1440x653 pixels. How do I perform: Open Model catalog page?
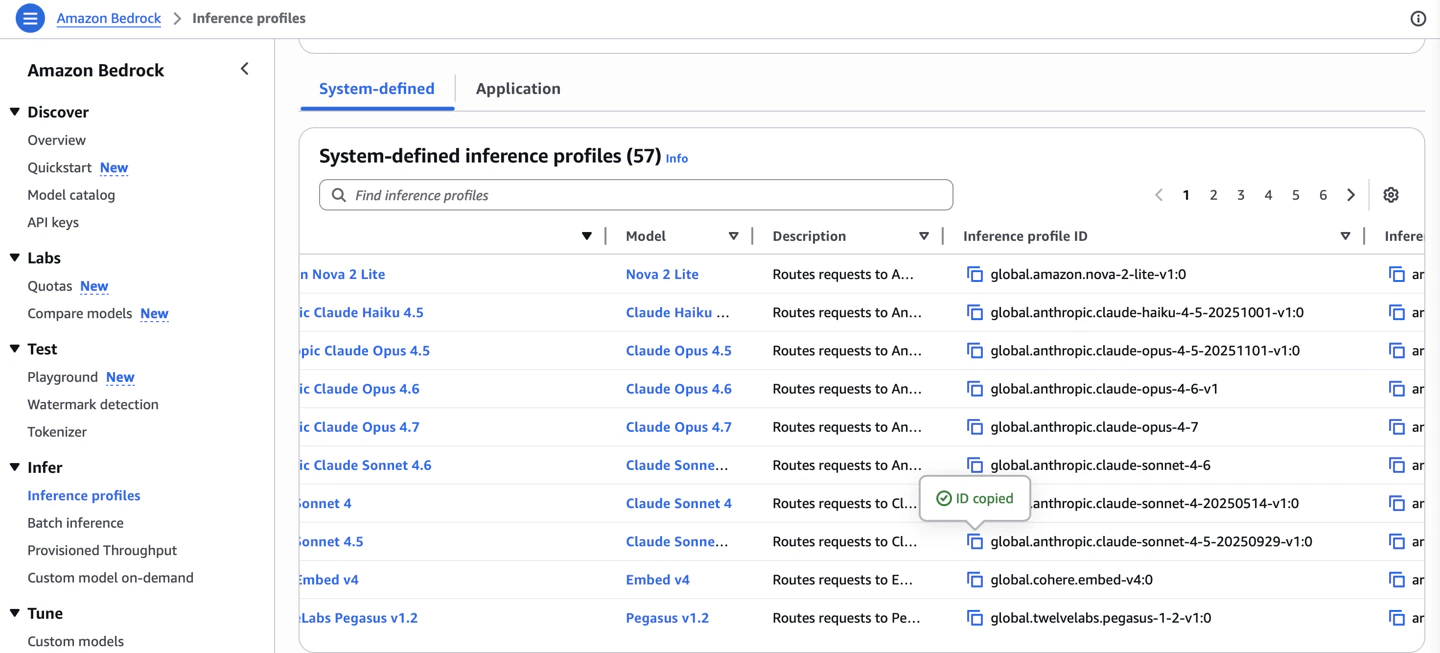click(71, 195)
